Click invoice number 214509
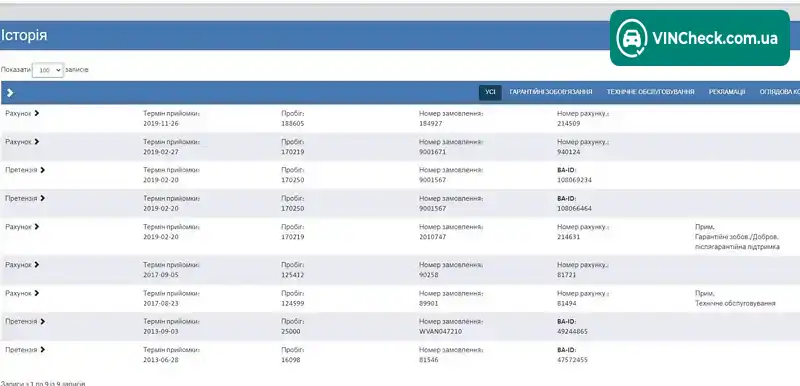 568,123
